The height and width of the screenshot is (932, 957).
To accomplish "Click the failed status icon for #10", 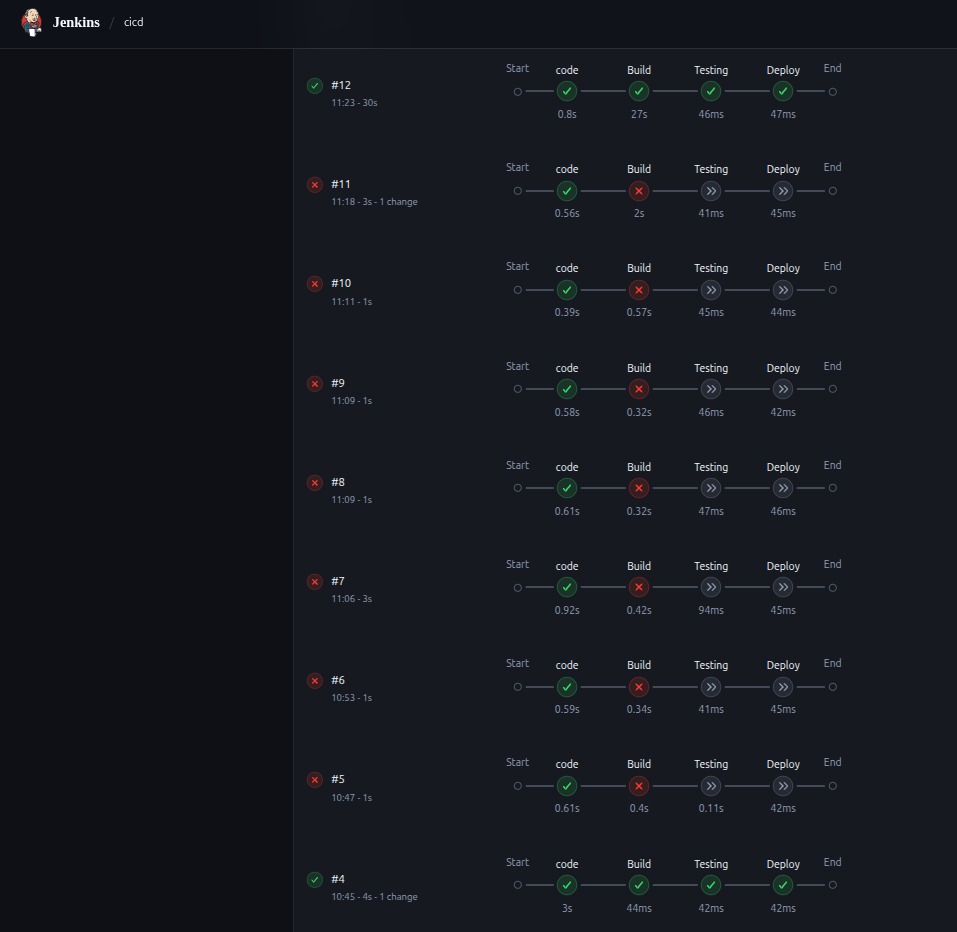I will coord(315,284).
